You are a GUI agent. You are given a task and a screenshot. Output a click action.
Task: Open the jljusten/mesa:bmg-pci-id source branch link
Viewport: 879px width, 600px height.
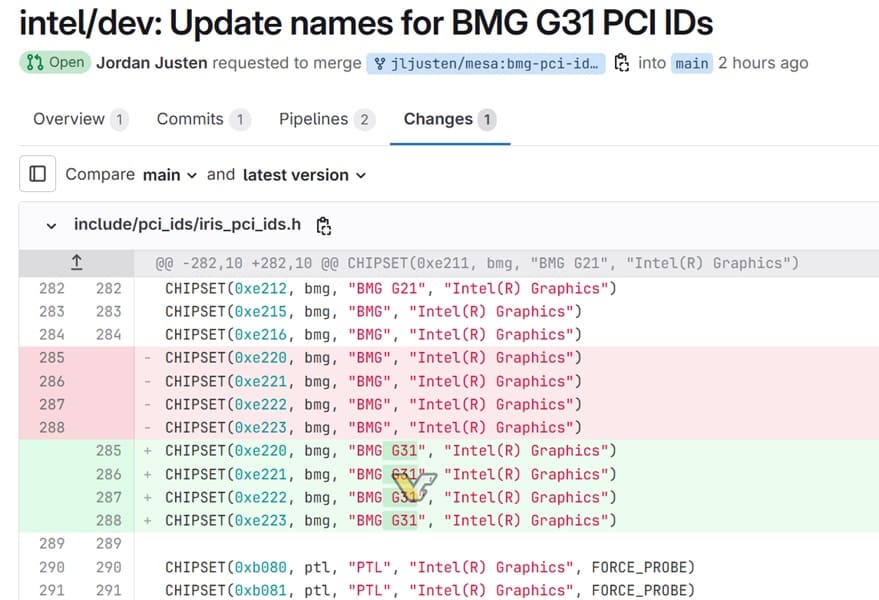click(x=485, y=64)
